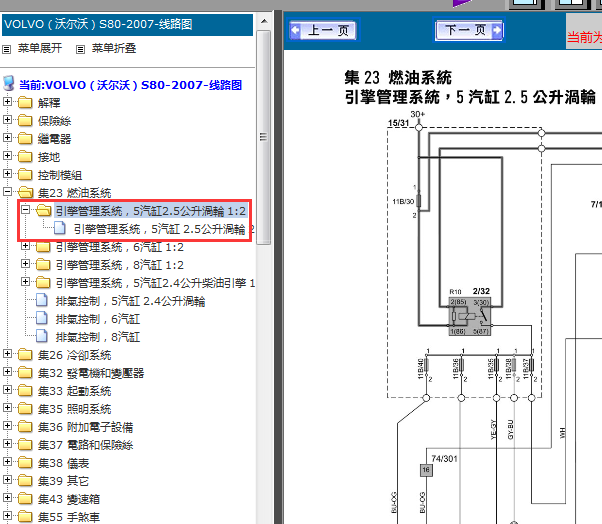This screenshot has height=524, width=602.
Task: Expand the 集36 附加電子設備 node
Action: [x=7, y=426]
